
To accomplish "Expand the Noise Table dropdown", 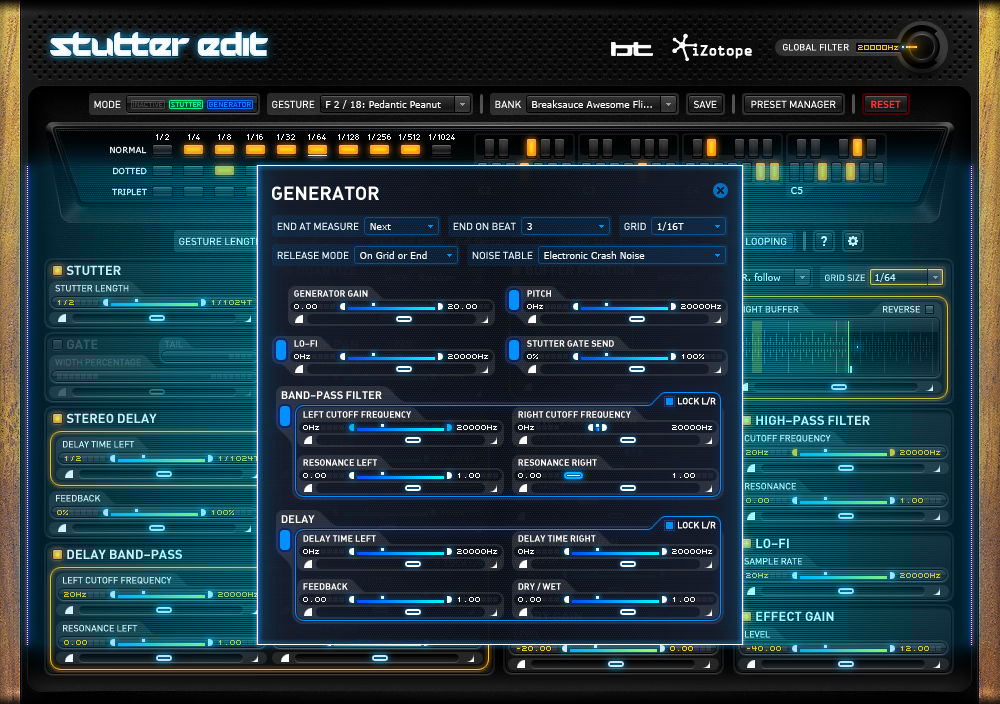I will tap(631, 256).
